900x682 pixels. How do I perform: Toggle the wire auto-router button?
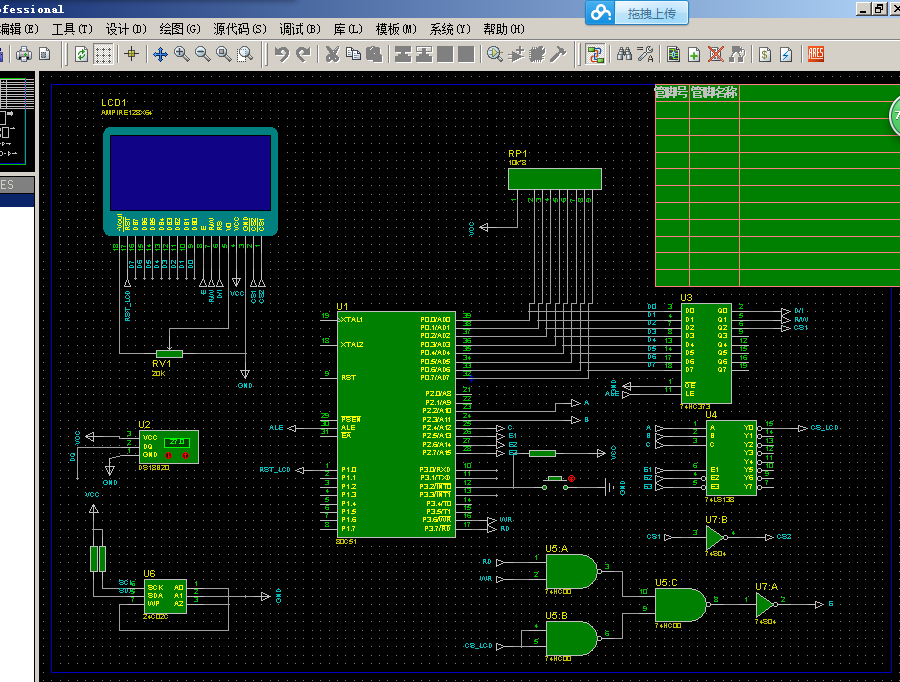[595, 55]
